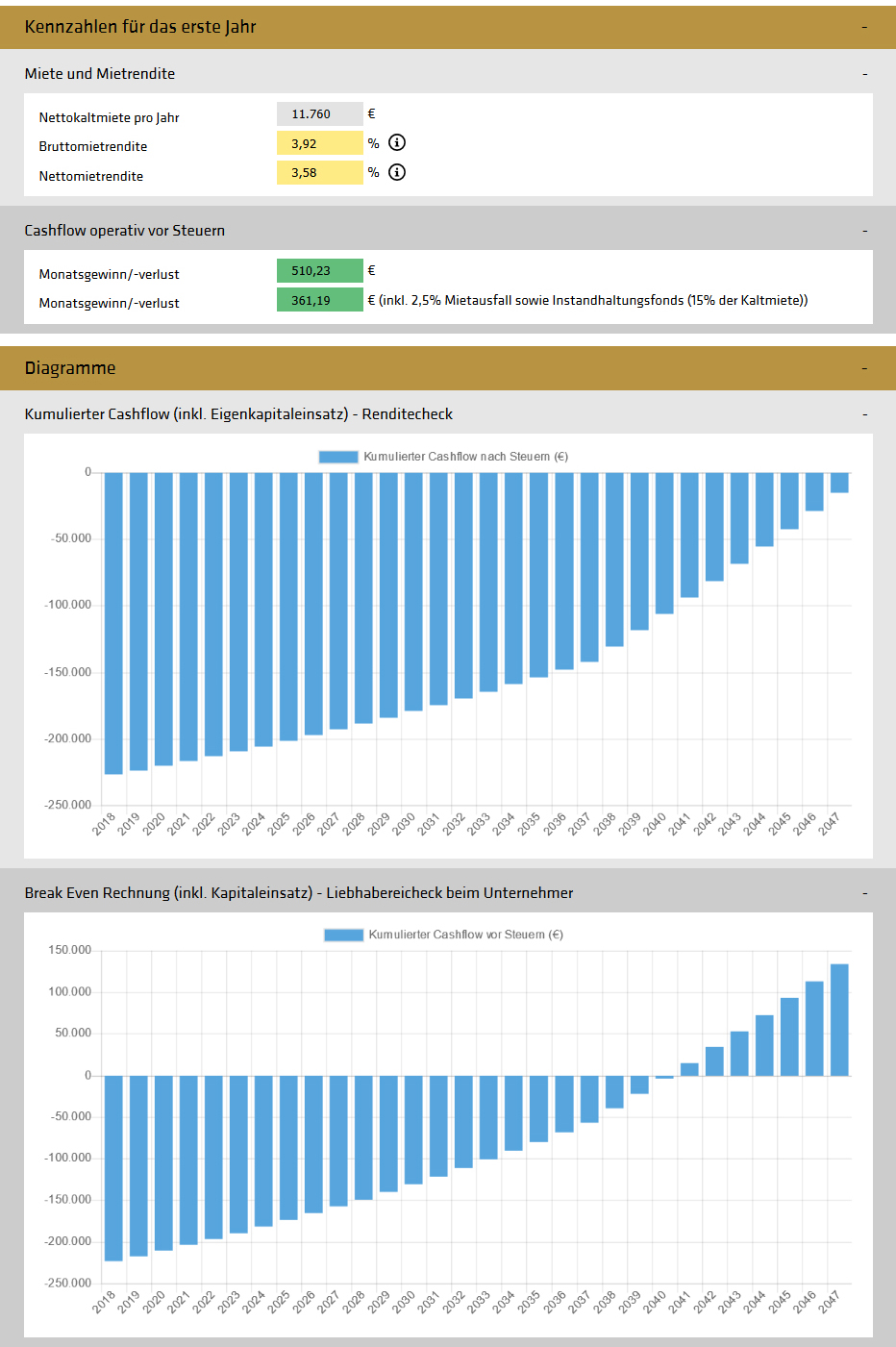Click the Nettomietrendite field showing 3,58

(x=319, y=173)
